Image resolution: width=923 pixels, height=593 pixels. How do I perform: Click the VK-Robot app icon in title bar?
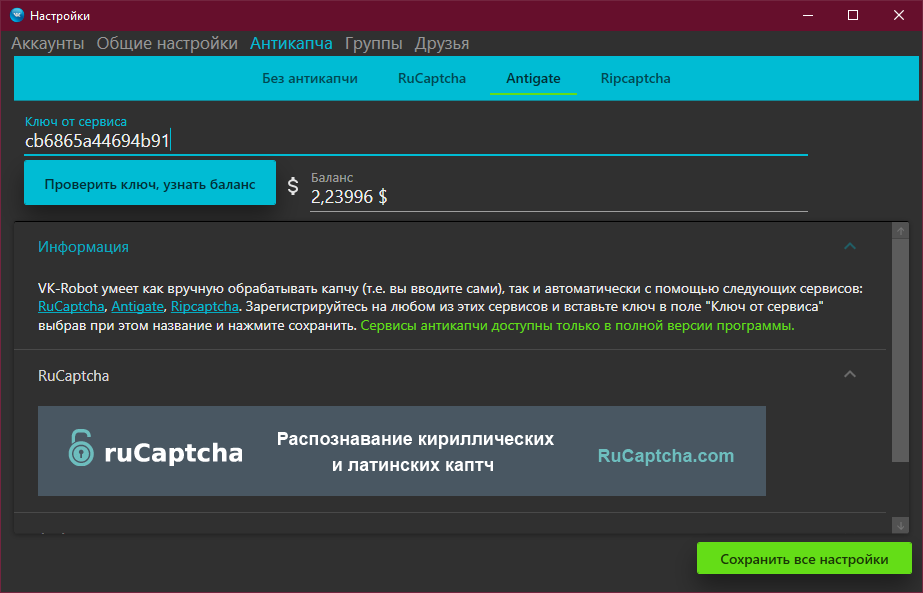[x=16, y=15]
